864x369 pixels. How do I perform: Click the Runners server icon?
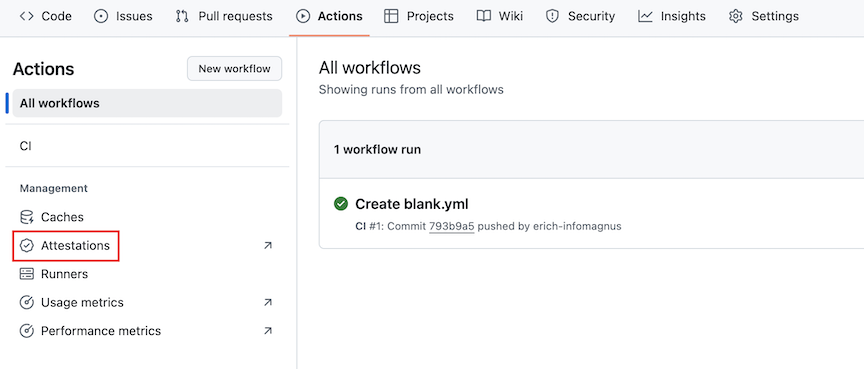point(26,274)
